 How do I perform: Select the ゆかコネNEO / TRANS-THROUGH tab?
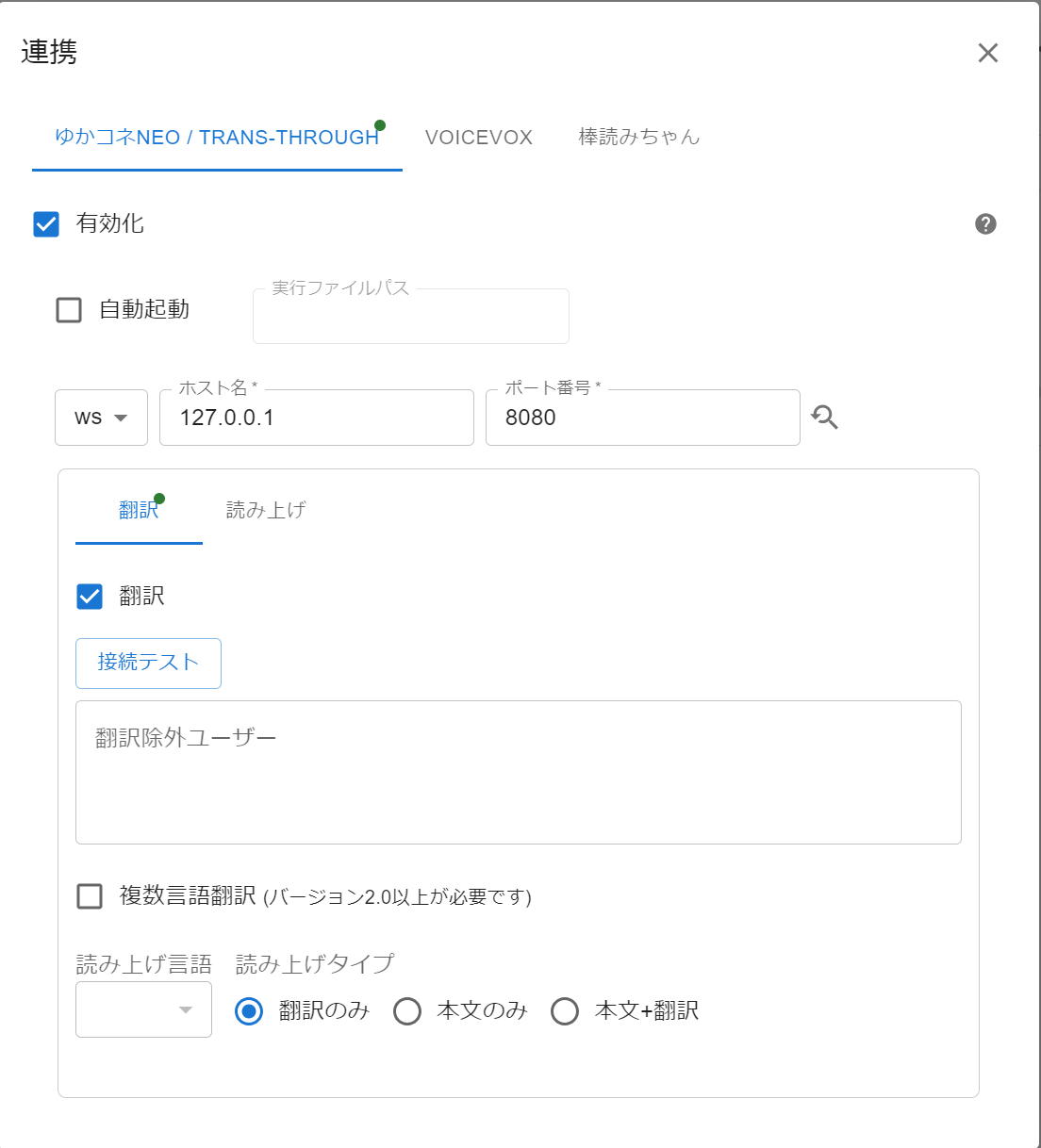(x=217, y=138)
